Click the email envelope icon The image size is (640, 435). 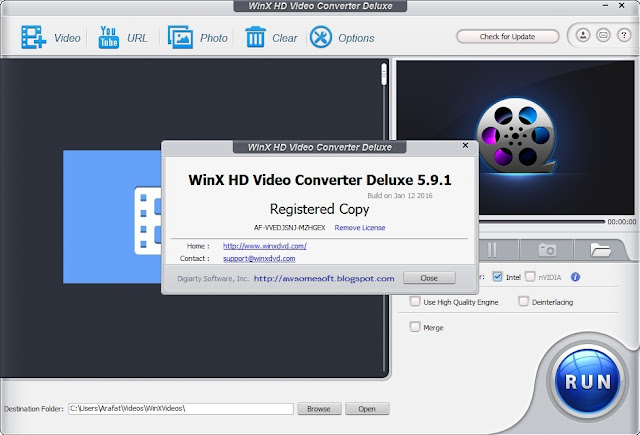point(603,35)
